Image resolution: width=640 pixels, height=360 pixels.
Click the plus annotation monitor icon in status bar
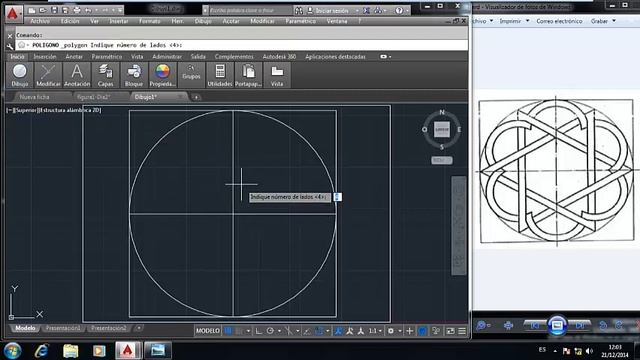point(409,331)
